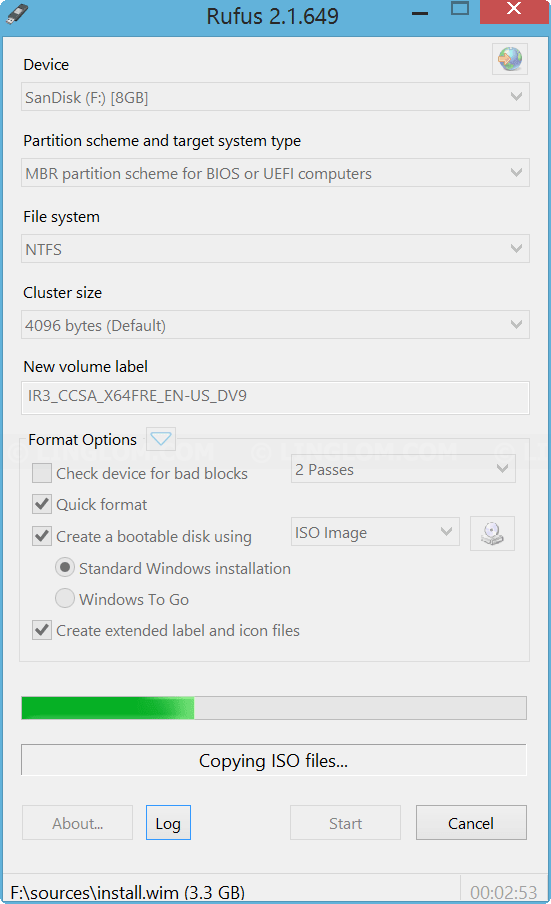Viewport: 551px width, 904px height.
Task: Open the language selection globe icon
Action: point(510,59)
